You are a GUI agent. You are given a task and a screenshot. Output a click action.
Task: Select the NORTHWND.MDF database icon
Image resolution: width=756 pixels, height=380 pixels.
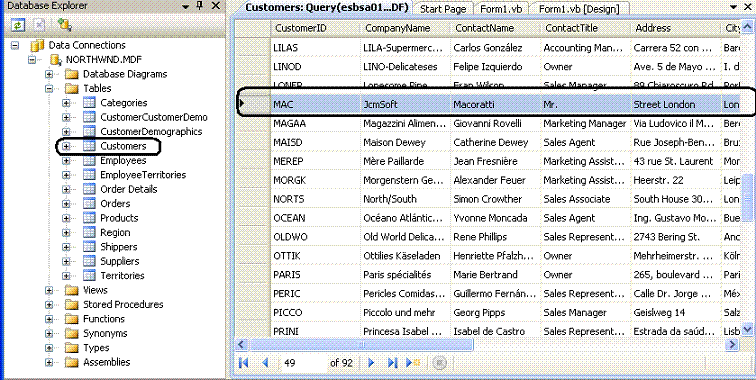(x=55, y=60)
